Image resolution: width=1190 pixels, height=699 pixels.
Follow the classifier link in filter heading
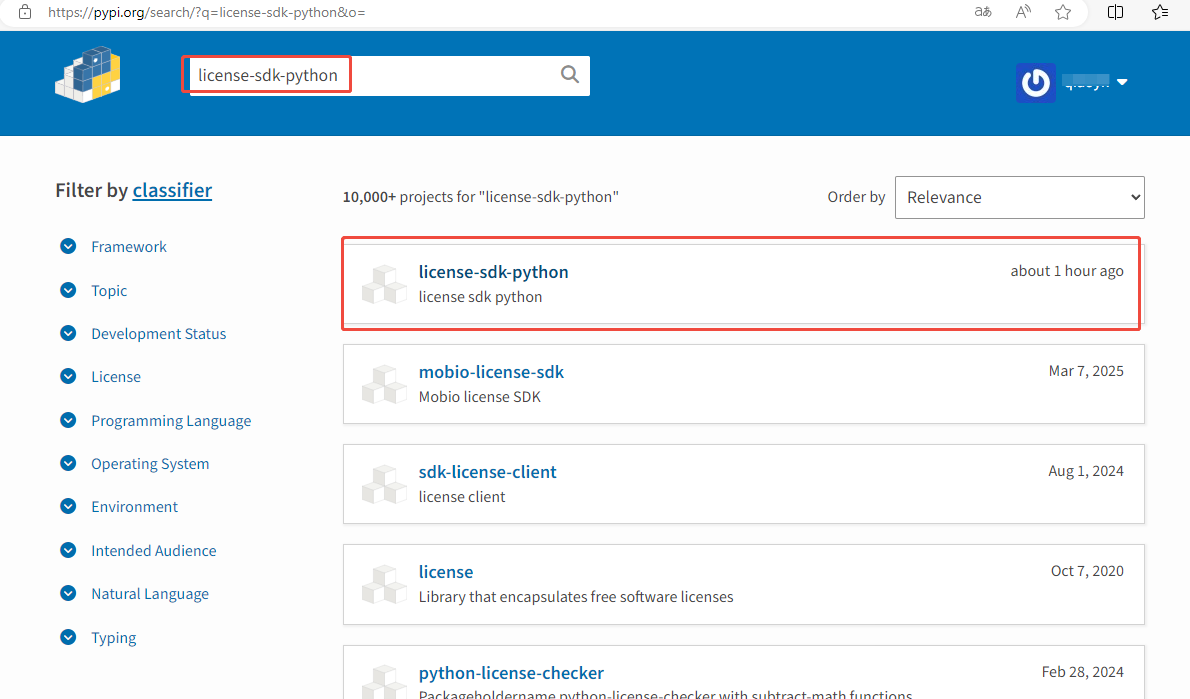(x=172, y=190)
